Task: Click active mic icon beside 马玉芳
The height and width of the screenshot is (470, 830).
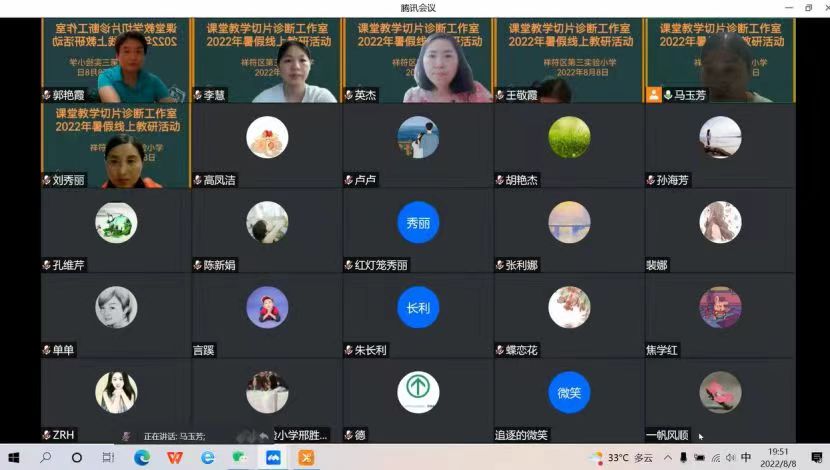Action: [x=669, y=95]
